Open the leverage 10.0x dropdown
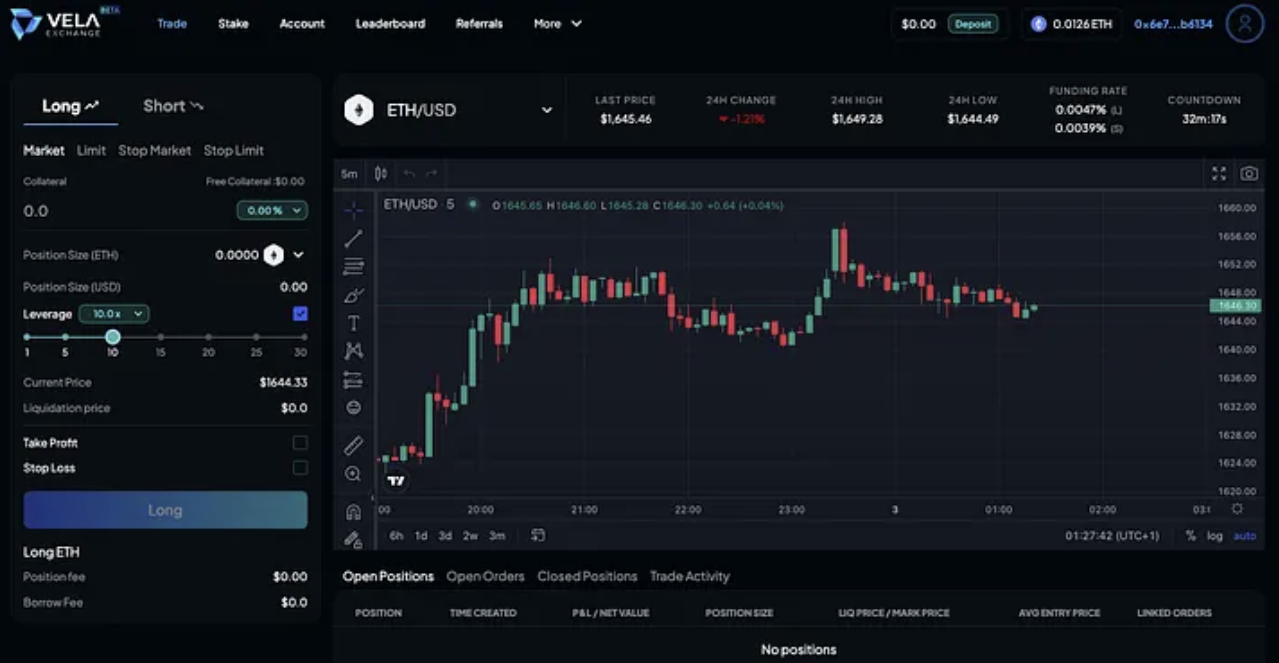The height and width of the screenshot is (663, 1279). point(114,314)
